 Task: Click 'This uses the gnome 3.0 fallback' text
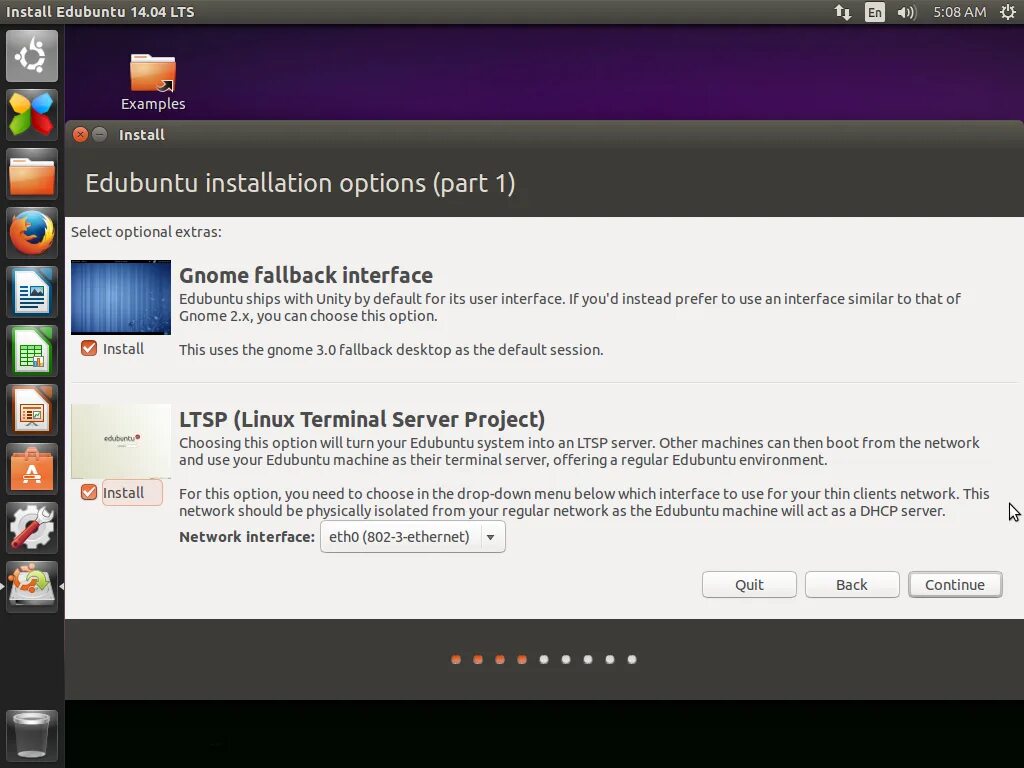click(391, 350)
